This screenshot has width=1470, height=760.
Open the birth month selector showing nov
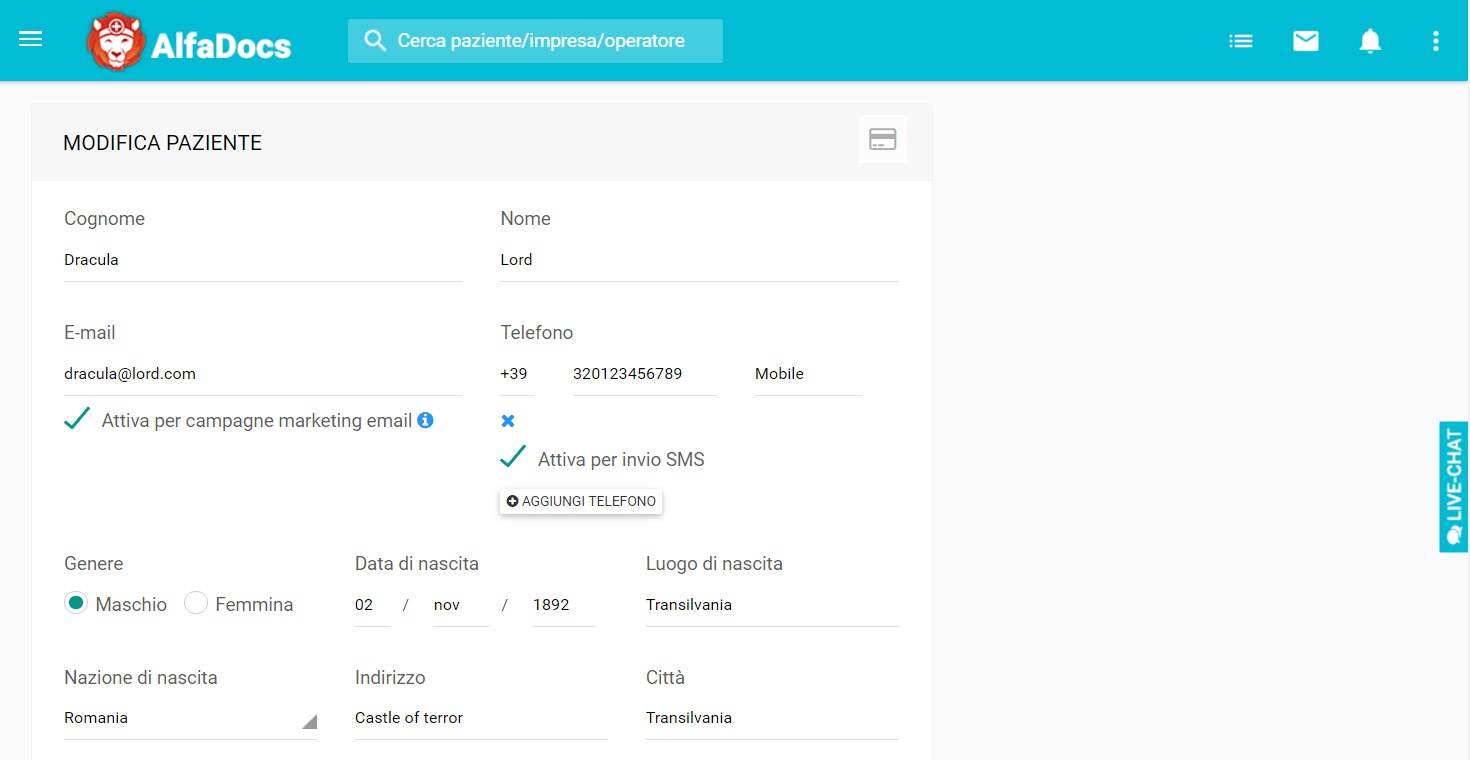pyautogui.click(x=460, y=605)
